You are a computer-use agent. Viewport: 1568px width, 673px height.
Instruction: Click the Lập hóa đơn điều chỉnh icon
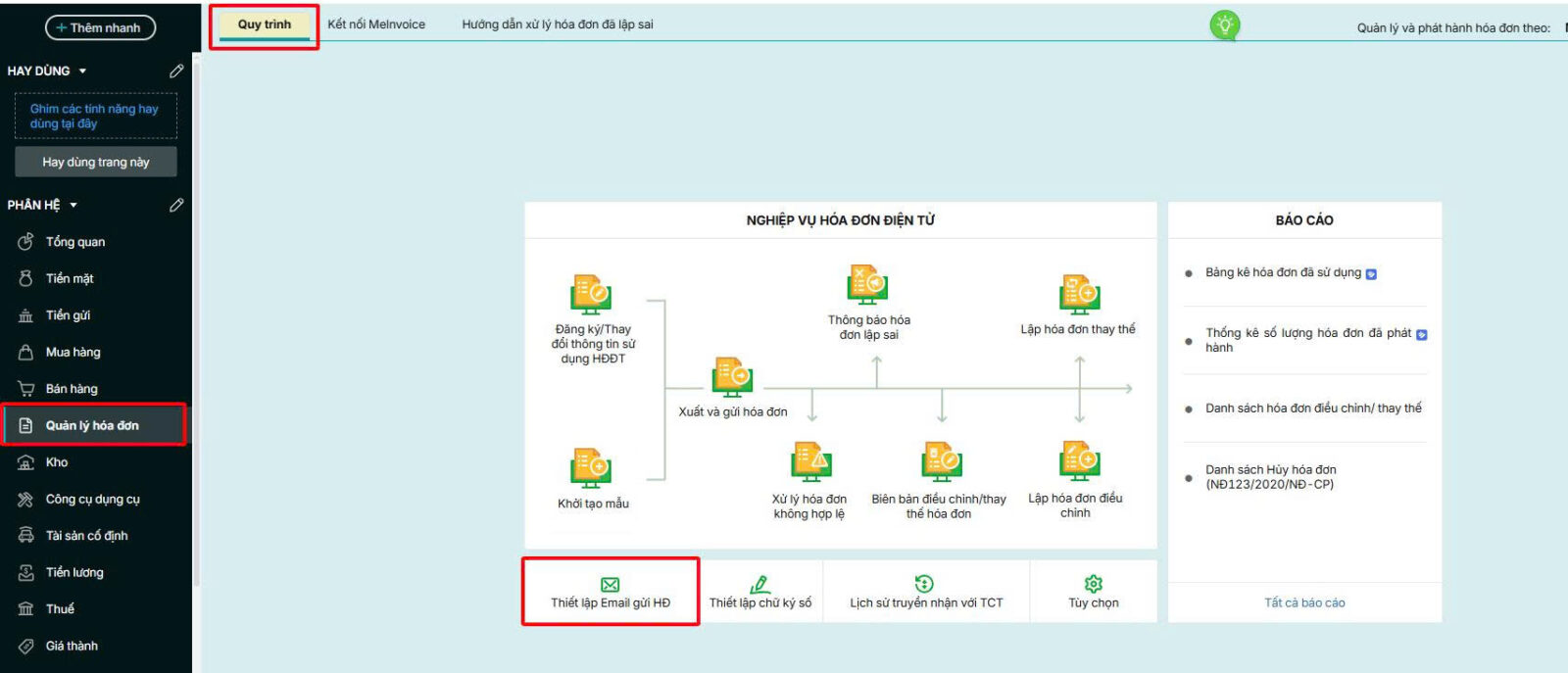[x=1079, y=461]
